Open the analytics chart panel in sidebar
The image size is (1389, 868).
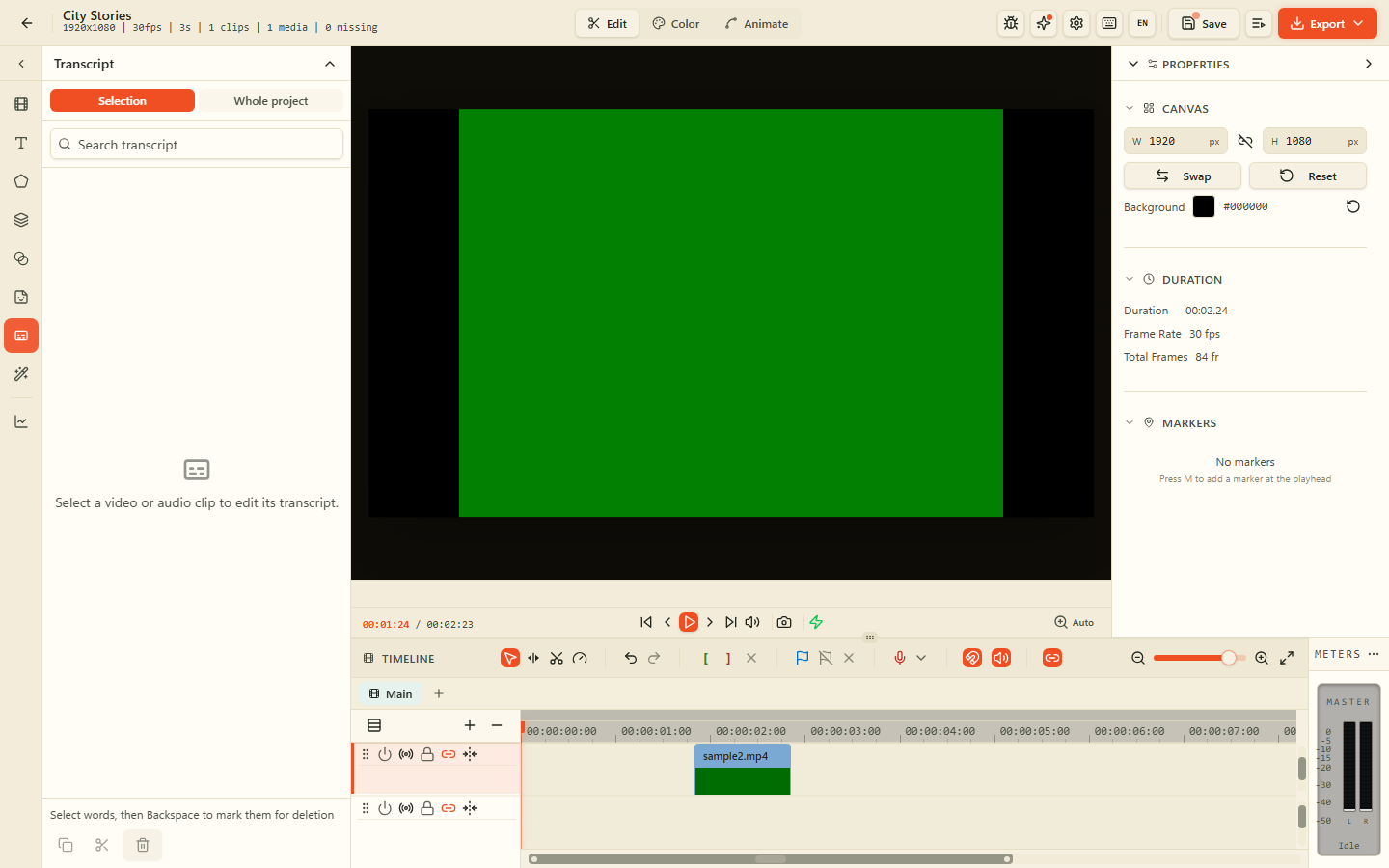(21, 421)
